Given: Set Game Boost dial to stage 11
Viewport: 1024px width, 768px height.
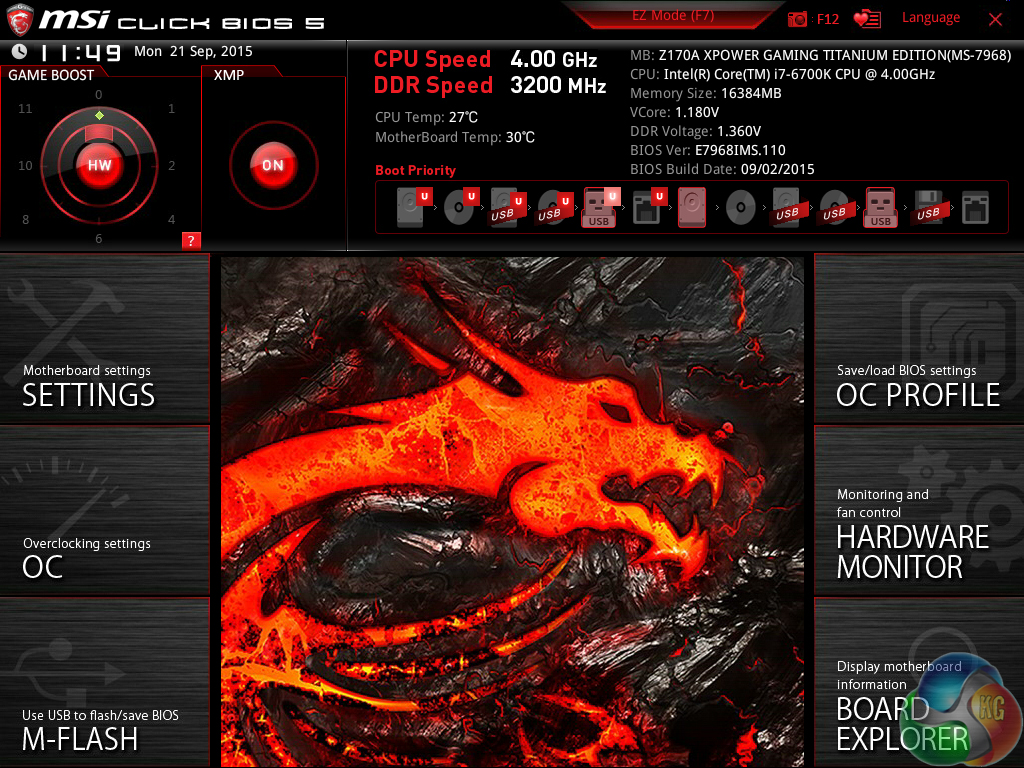Looking at the screenshot, I should click(25, 108).
